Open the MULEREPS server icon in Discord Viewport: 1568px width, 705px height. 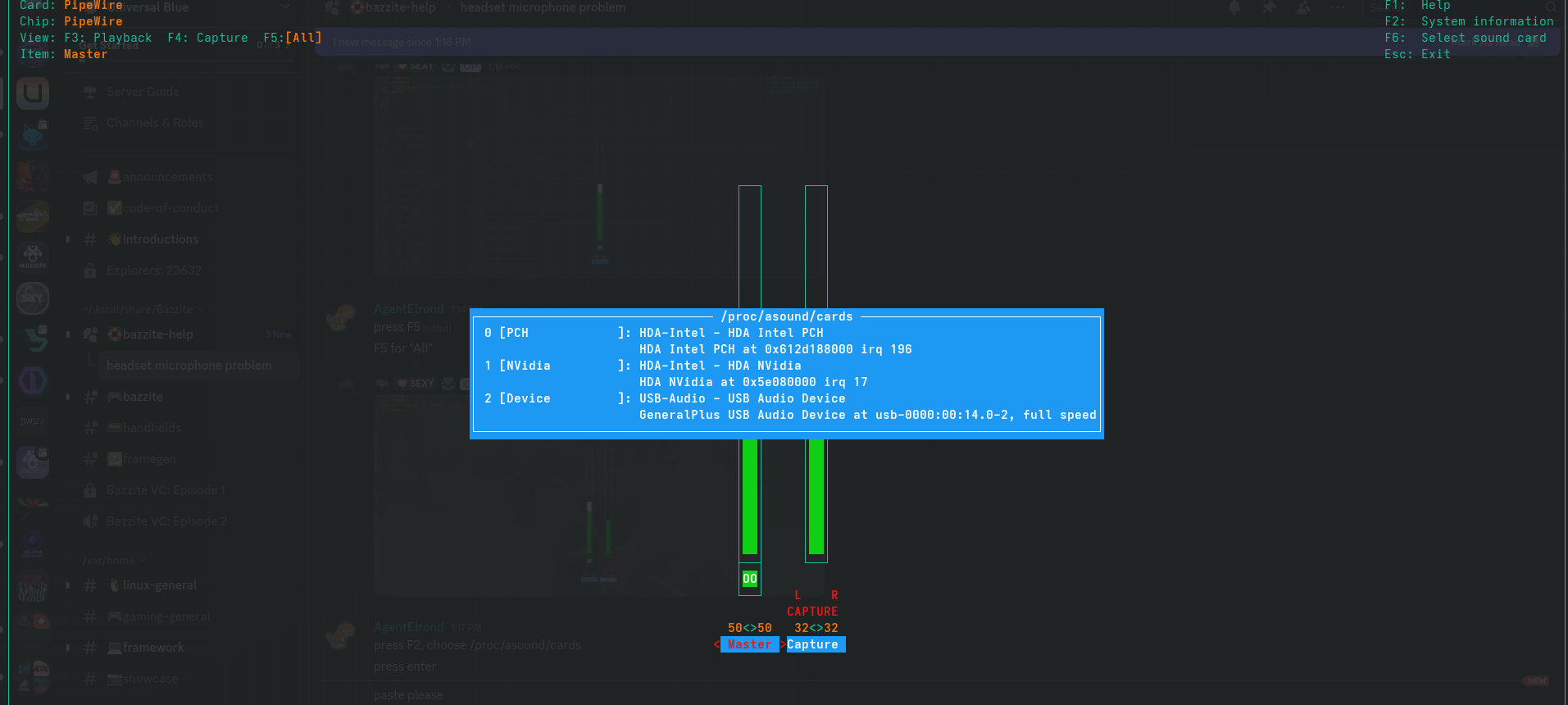coord(33,257)
